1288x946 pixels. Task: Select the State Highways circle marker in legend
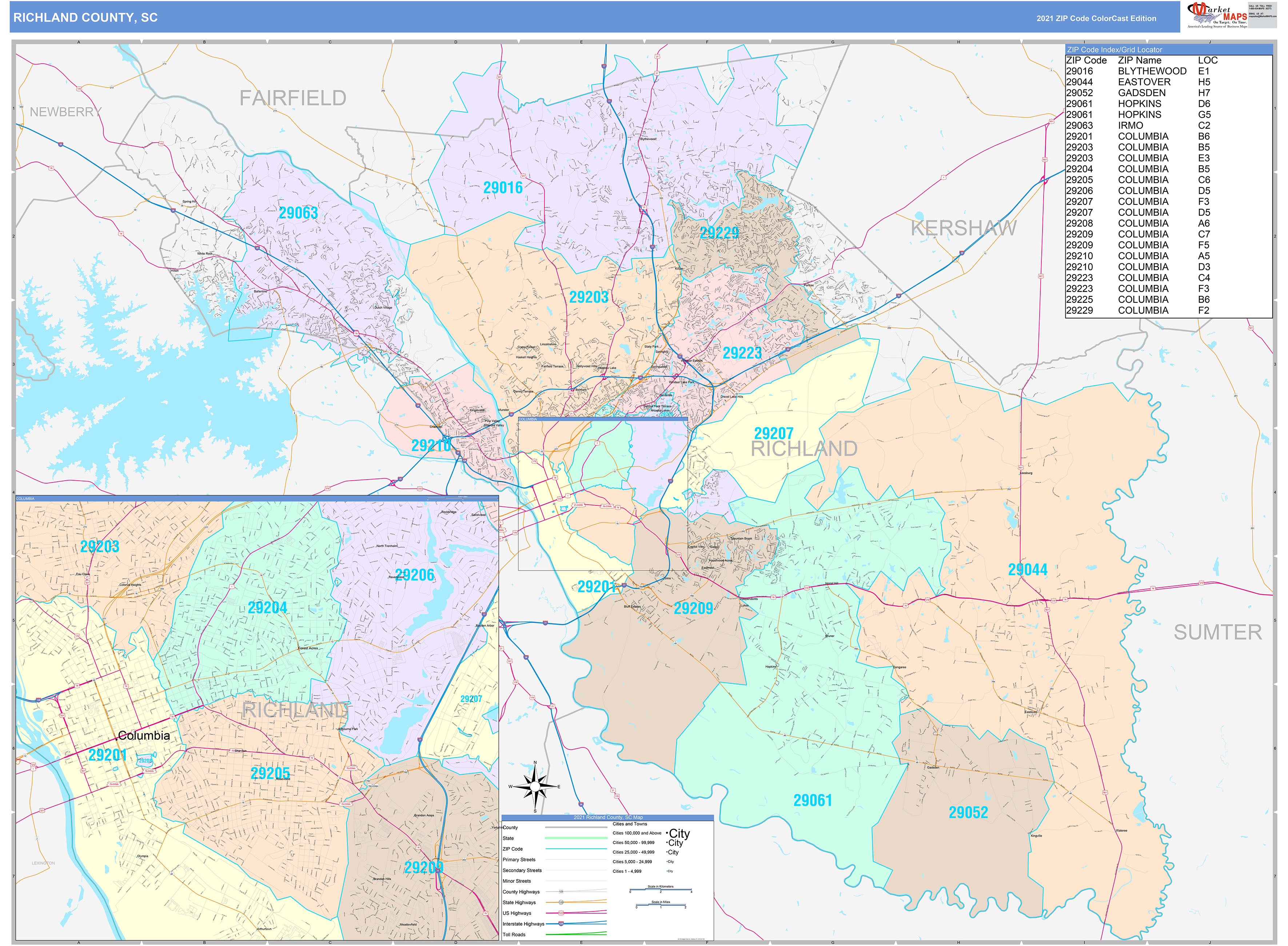[x=561, y=902]
